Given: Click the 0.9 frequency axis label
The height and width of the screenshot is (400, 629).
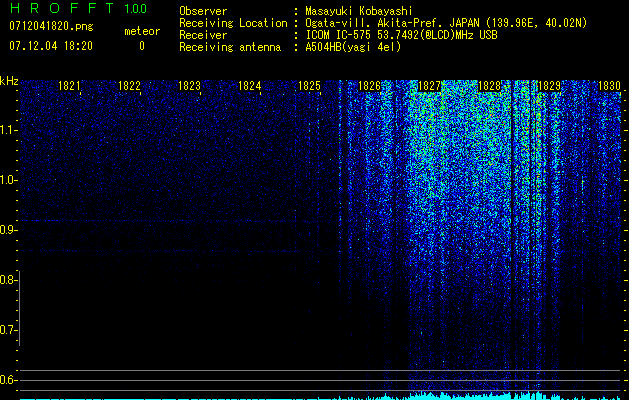Looking at the screenshot, I should tap(7, 230).
